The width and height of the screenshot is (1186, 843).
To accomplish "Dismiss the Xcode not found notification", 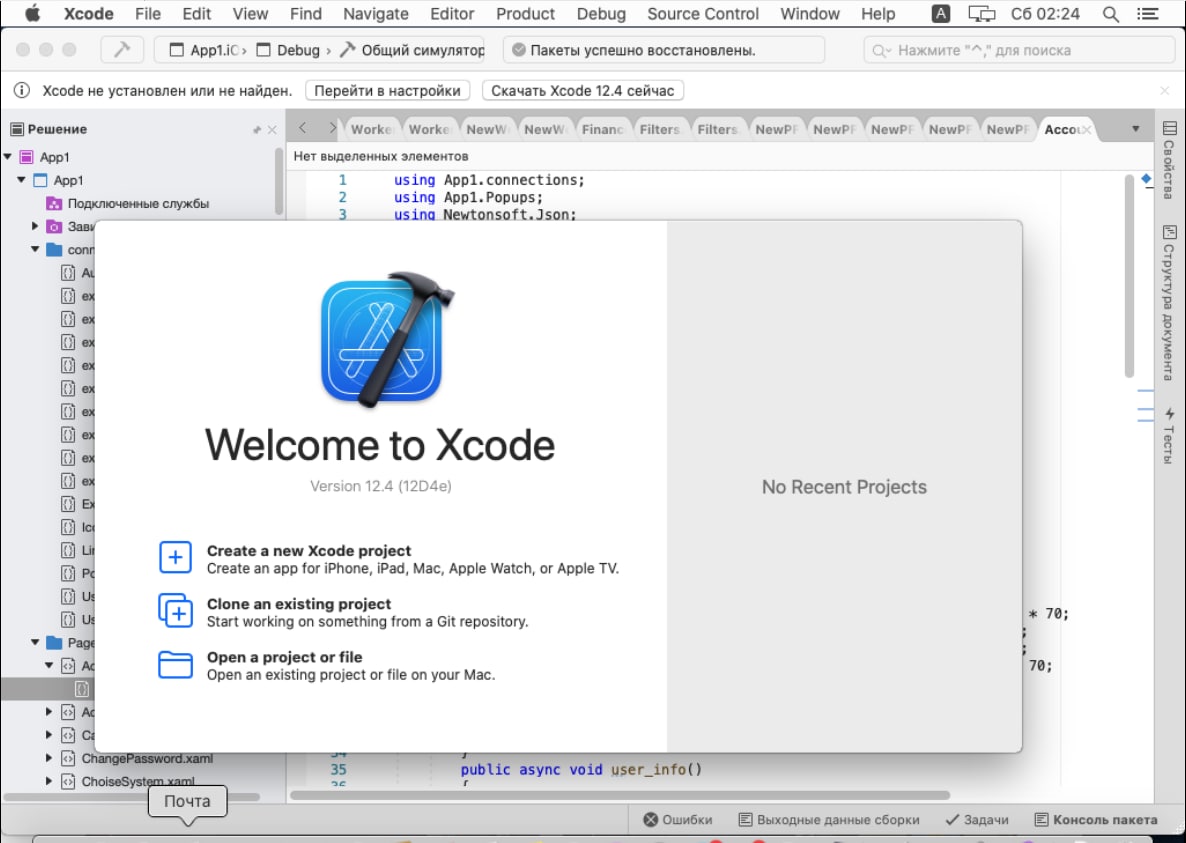I will pos(1165,91).
